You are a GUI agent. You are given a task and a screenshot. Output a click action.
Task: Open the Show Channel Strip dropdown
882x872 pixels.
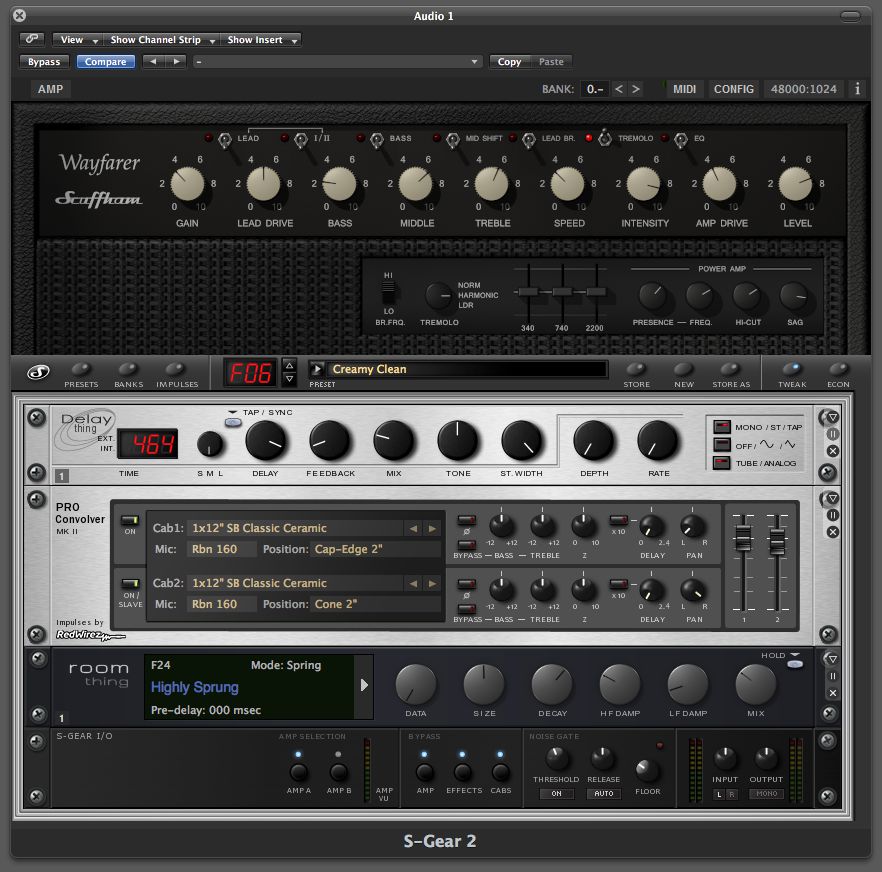pos(162,39)
